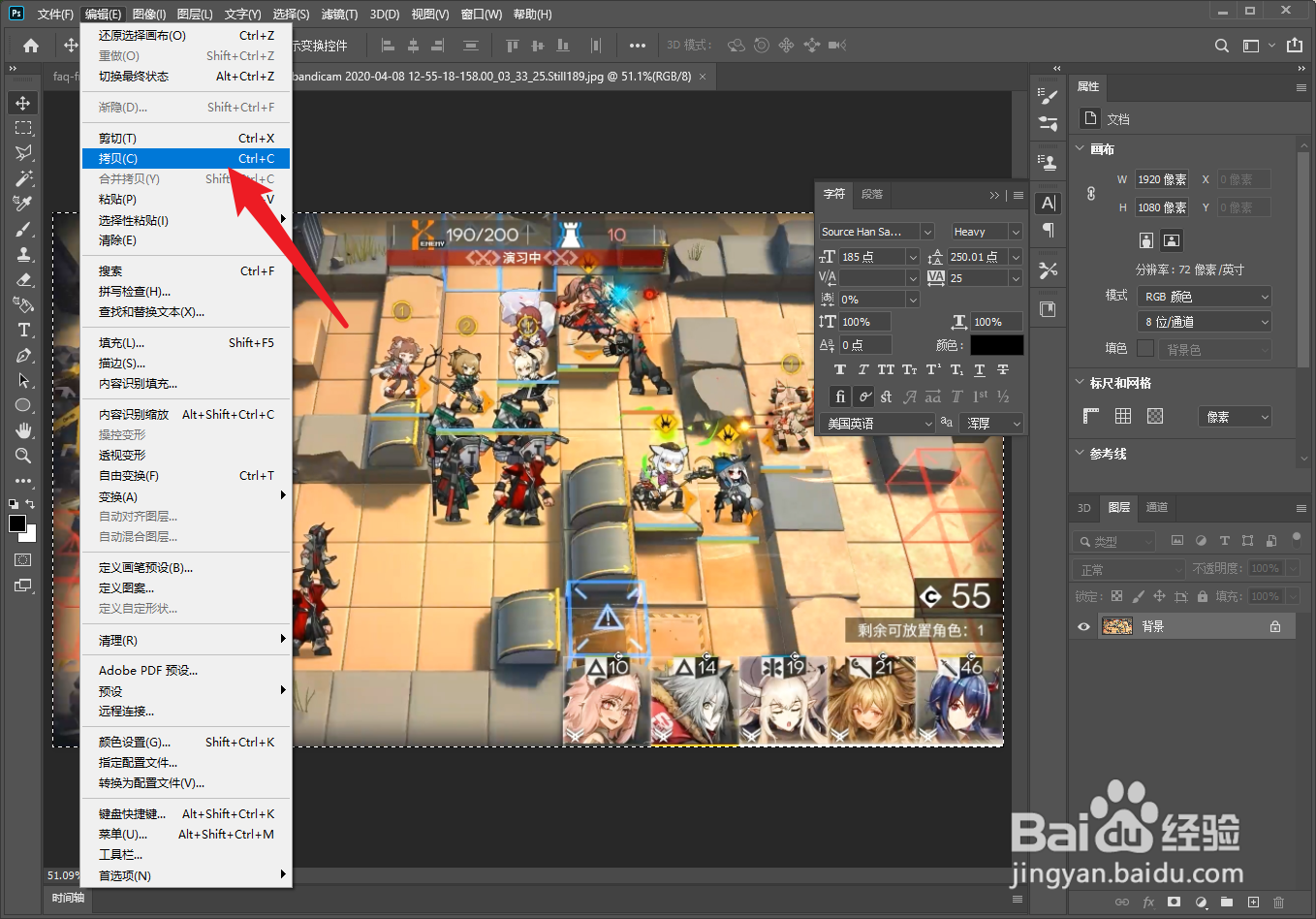Open the search magnifier in the top right
The height and width of the screenshot is (919, 1316).
(1222, 46)
